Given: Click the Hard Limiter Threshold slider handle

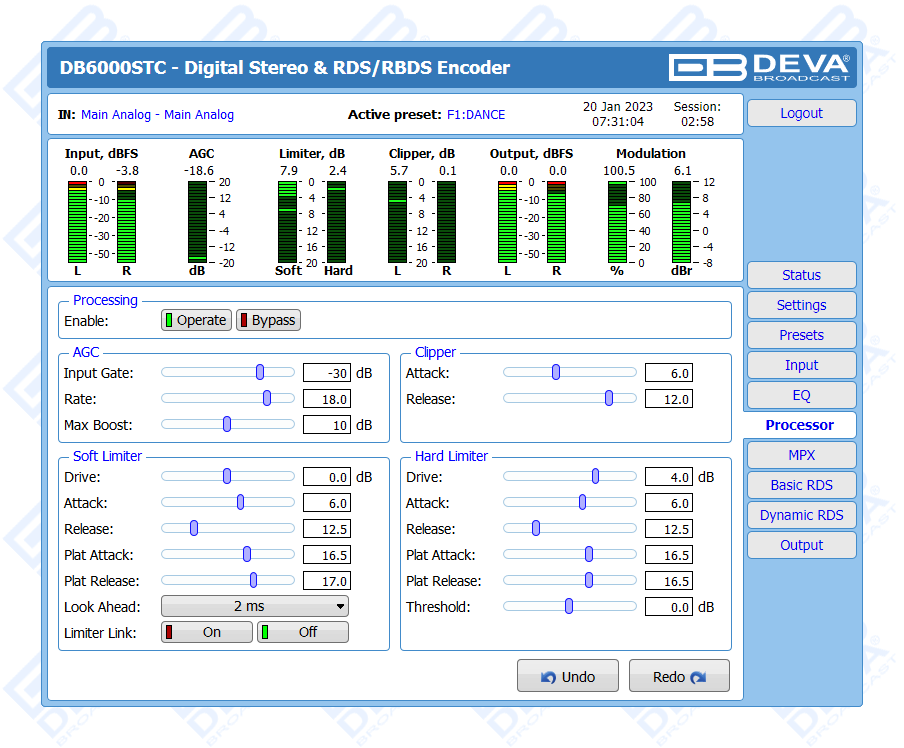Looking at the screenshot, I should coord(569,606).
